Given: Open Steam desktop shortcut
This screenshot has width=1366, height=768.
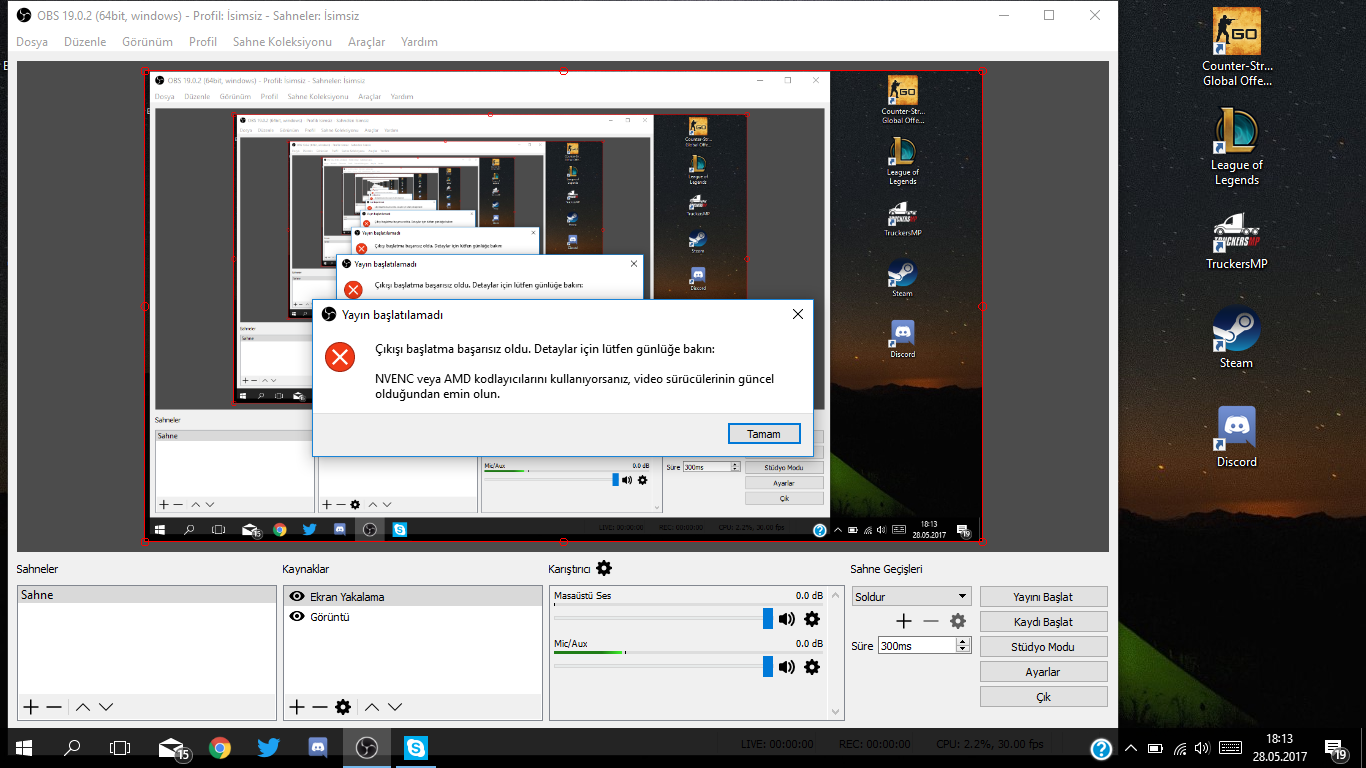Looking at the screenshot, I should point(1237,337).
